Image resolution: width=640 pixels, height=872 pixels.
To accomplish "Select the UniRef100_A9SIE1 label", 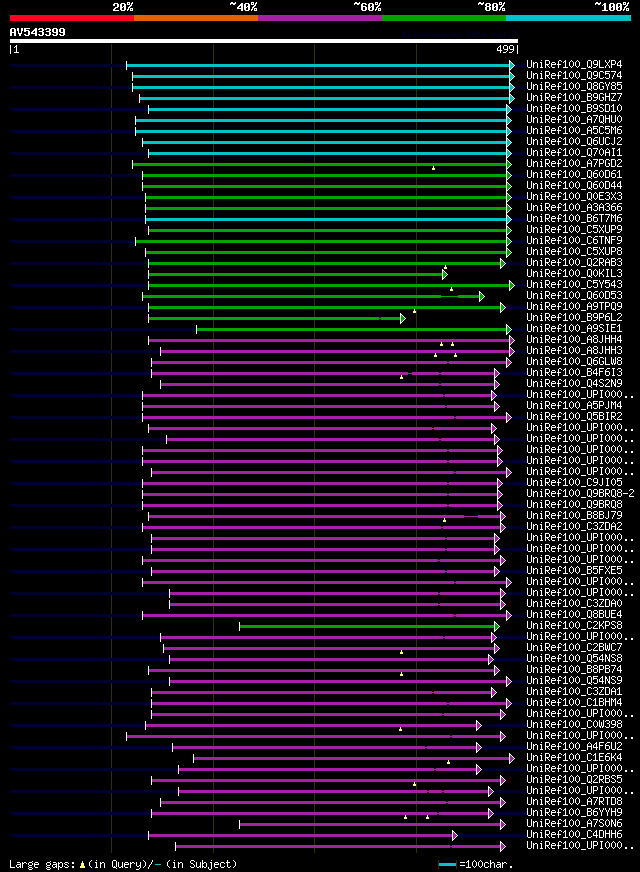I will pyautogui.click(x=574, y=328).
